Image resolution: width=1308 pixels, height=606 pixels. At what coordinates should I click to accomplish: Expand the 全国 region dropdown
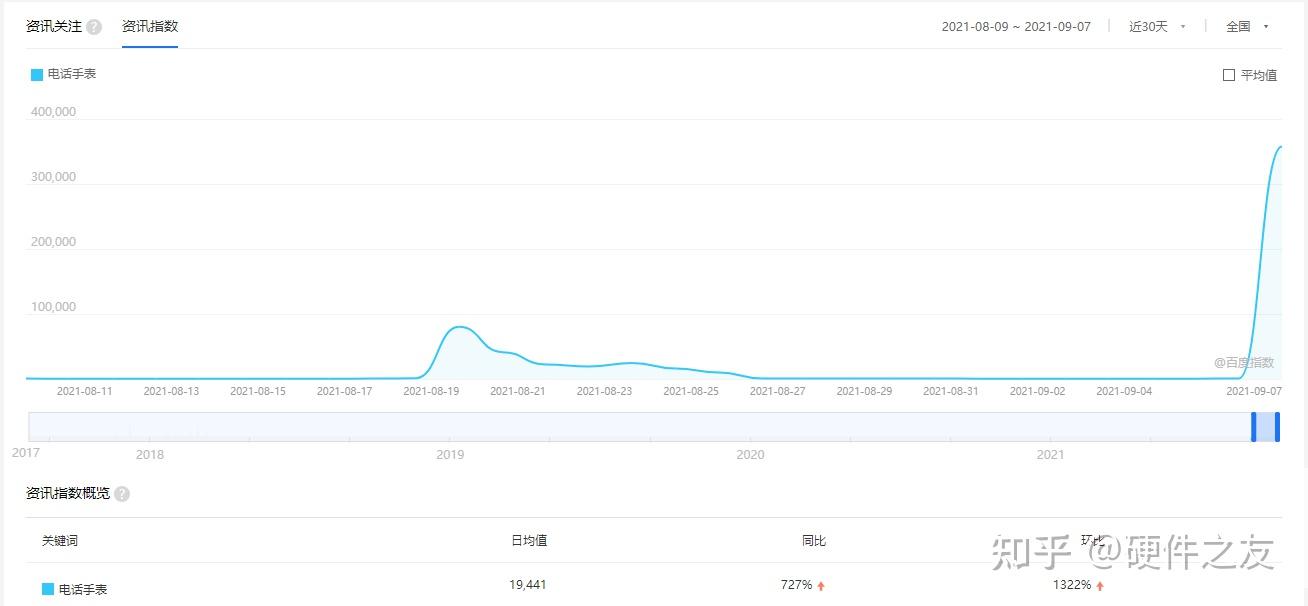[1247, 27]
